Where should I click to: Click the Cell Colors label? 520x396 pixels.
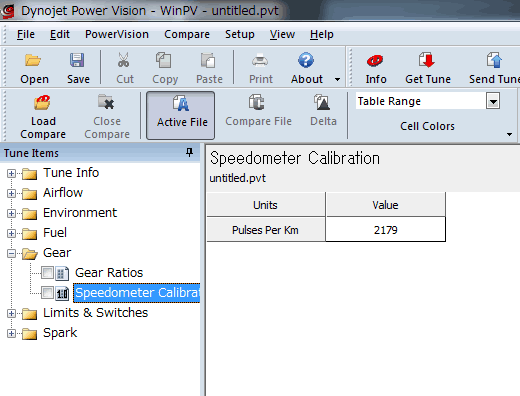(x=427, y=126)
